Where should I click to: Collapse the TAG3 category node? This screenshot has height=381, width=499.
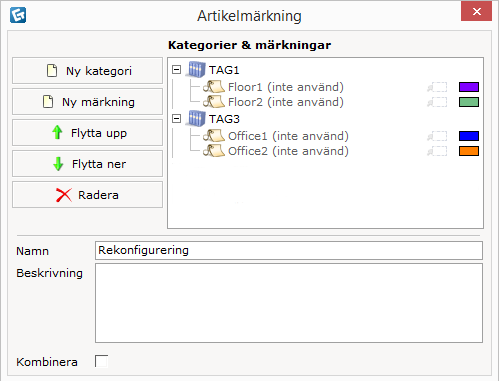tap(176, 119)
